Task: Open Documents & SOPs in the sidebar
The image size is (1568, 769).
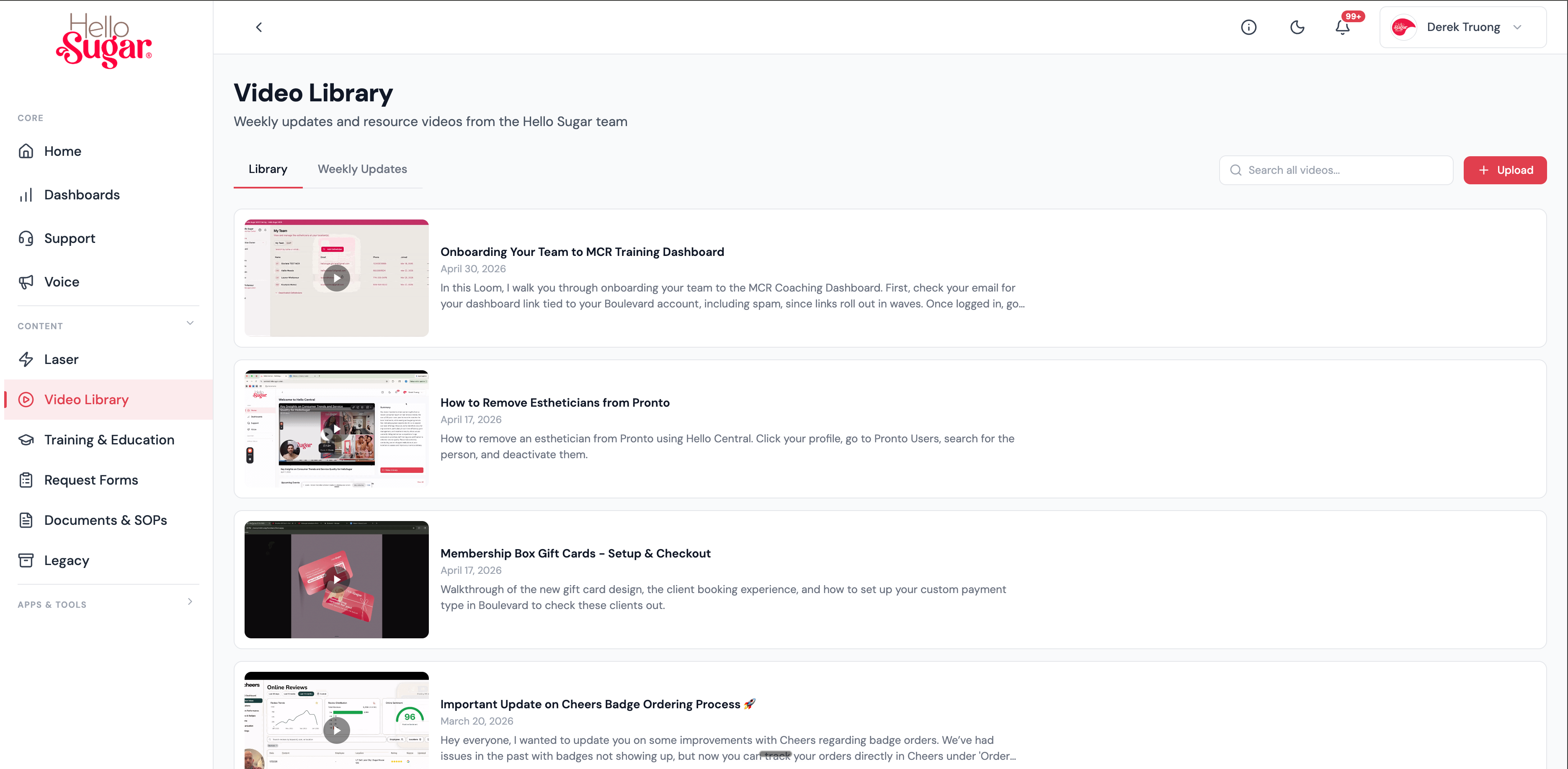Action: click(x=108, y=520)
